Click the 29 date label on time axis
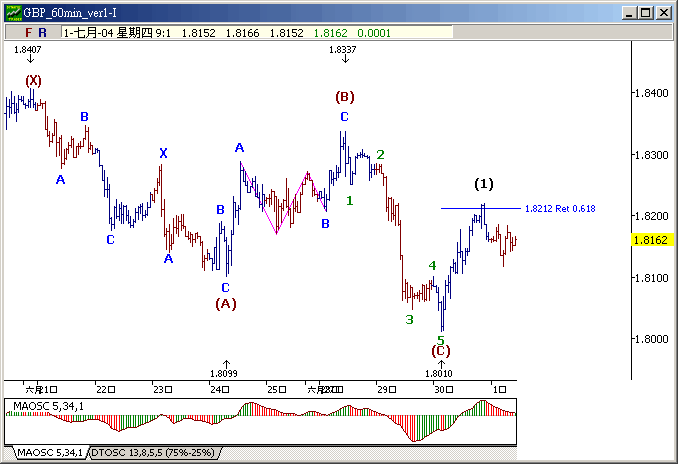The image size is (678, 464). [x=387, y=390]
